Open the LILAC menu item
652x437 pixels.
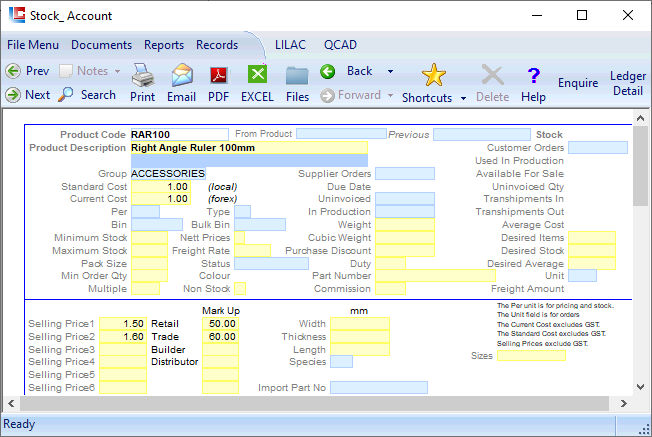coord(290,45)
